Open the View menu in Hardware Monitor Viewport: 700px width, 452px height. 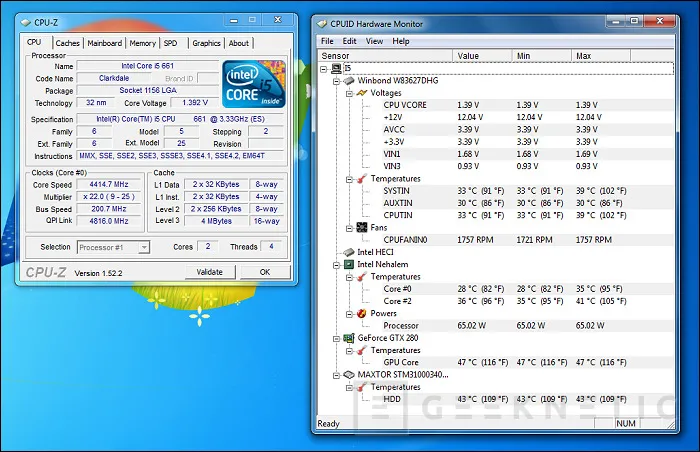point(375,41)
